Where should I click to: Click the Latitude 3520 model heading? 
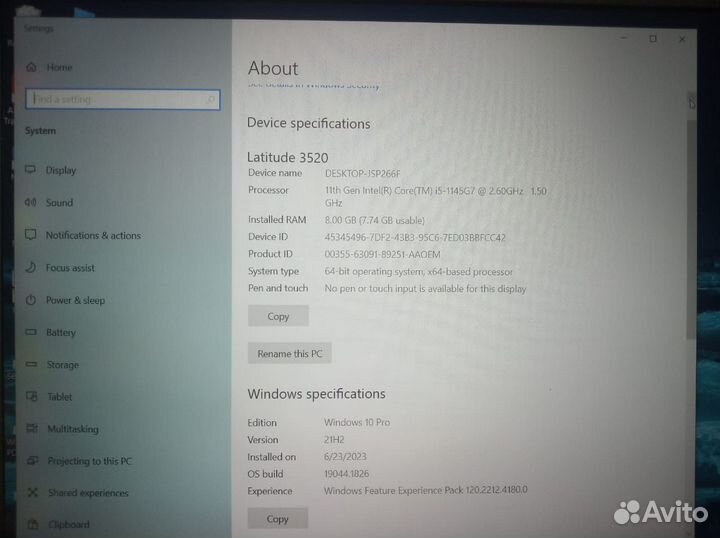click(x=287, y=157)
